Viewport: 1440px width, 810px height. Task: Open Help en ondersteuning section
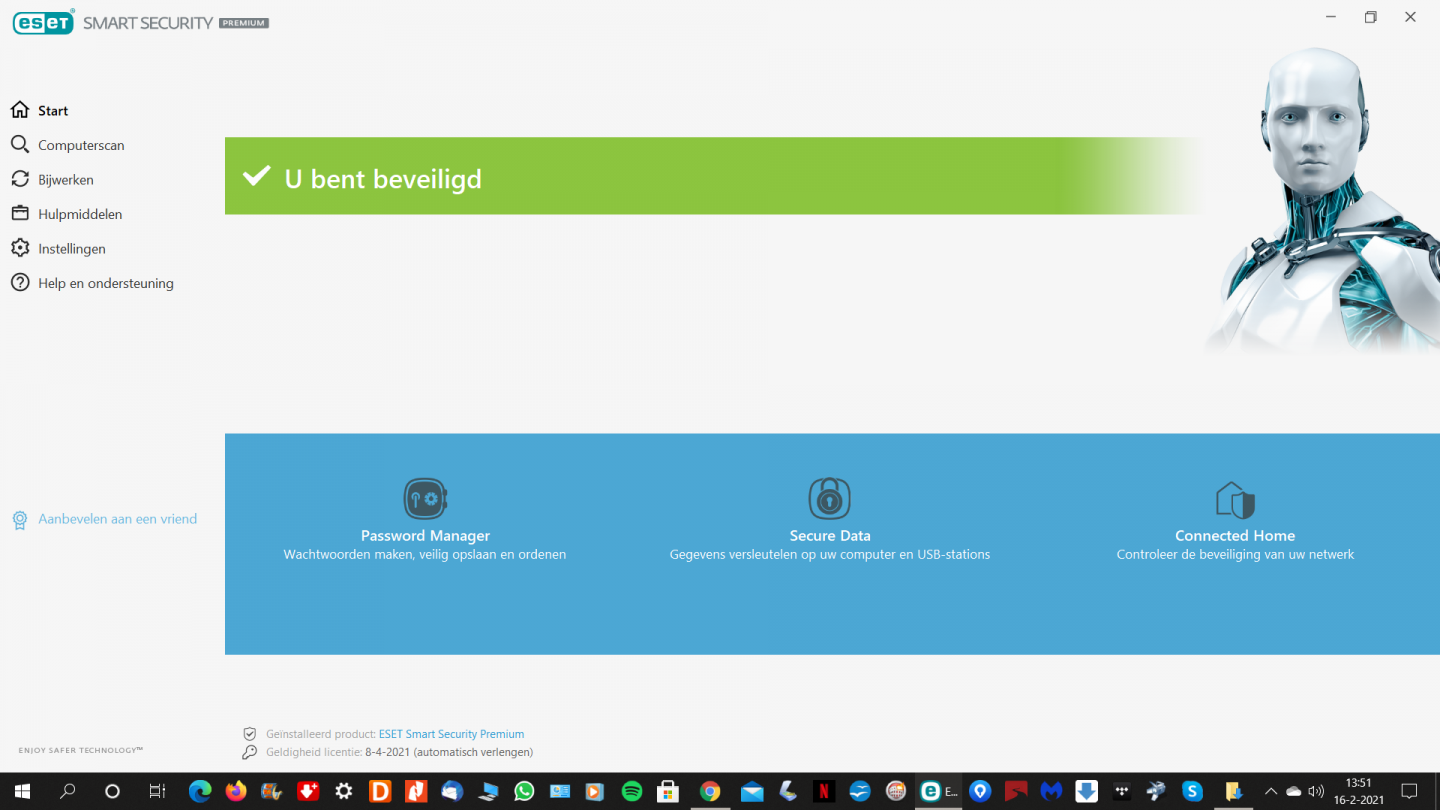106,283
